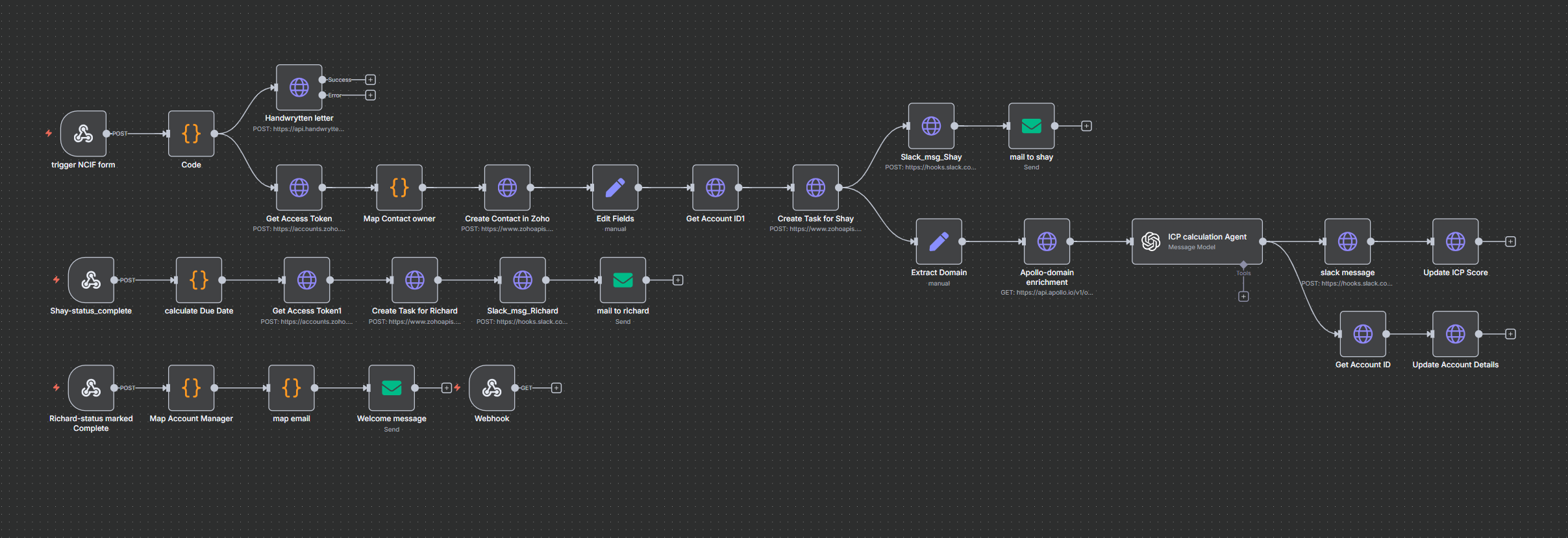Select the Extract Domain node
1568x538 pixels.
939,241
